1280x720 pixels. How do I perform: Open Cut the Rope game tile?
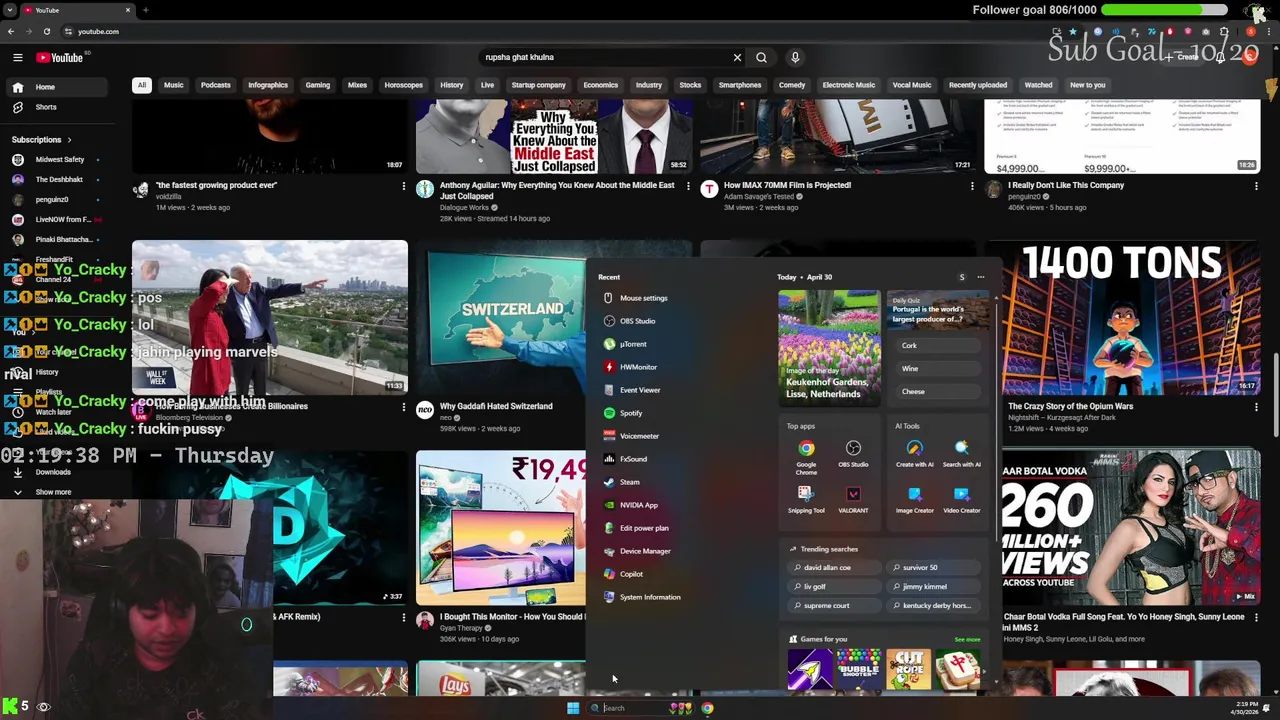tap(908, 670)
